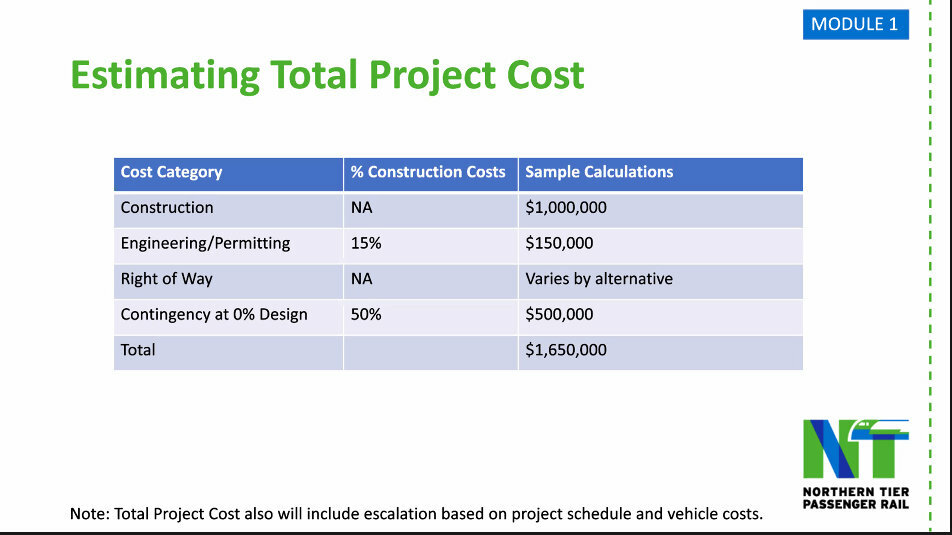Select the footnote about escalation costs
The height and width of the screenshot is (535, 952).
416,514
